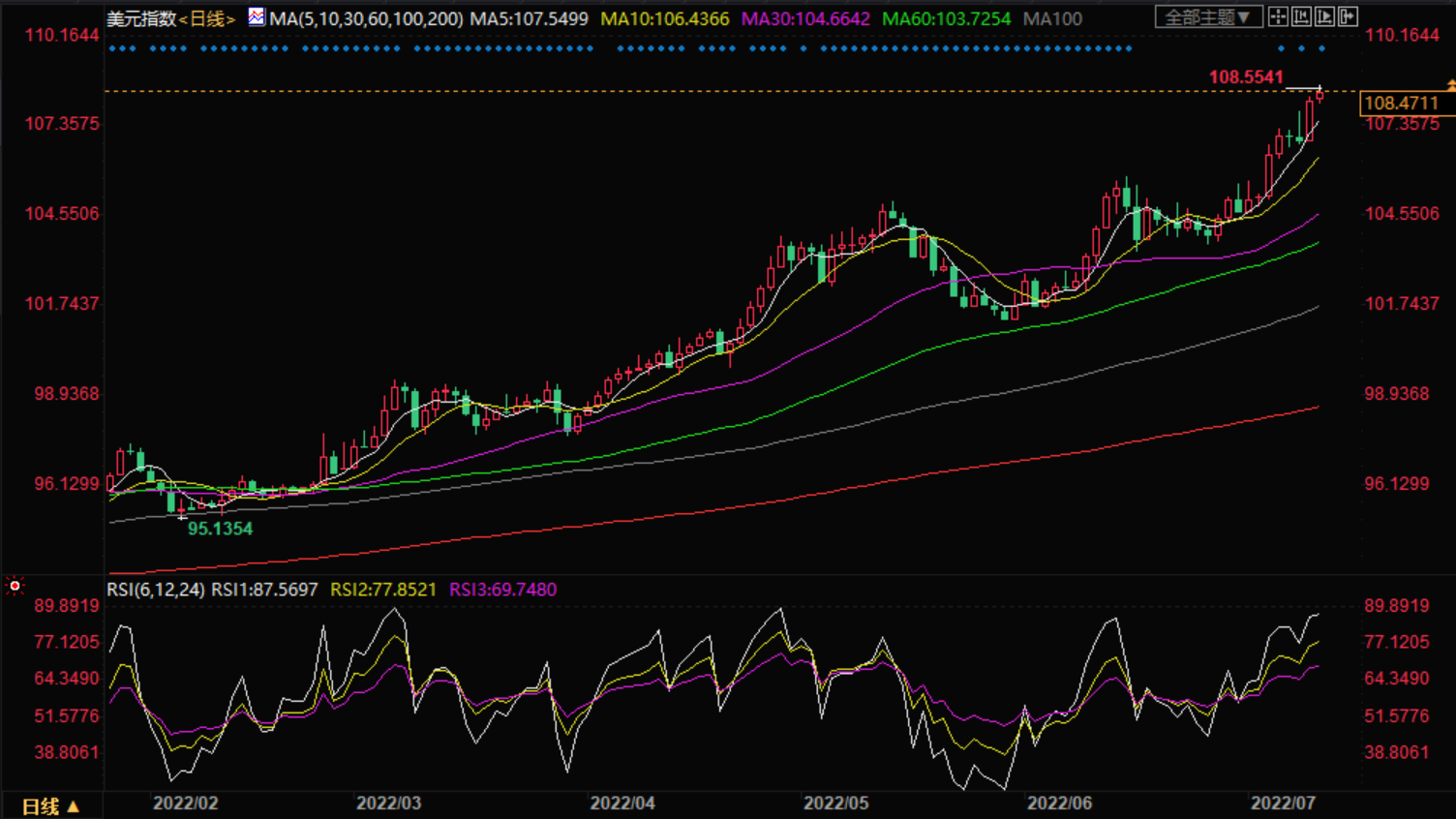
Task: Click the play-forward range icon
Action: (x=1324, y=16)
